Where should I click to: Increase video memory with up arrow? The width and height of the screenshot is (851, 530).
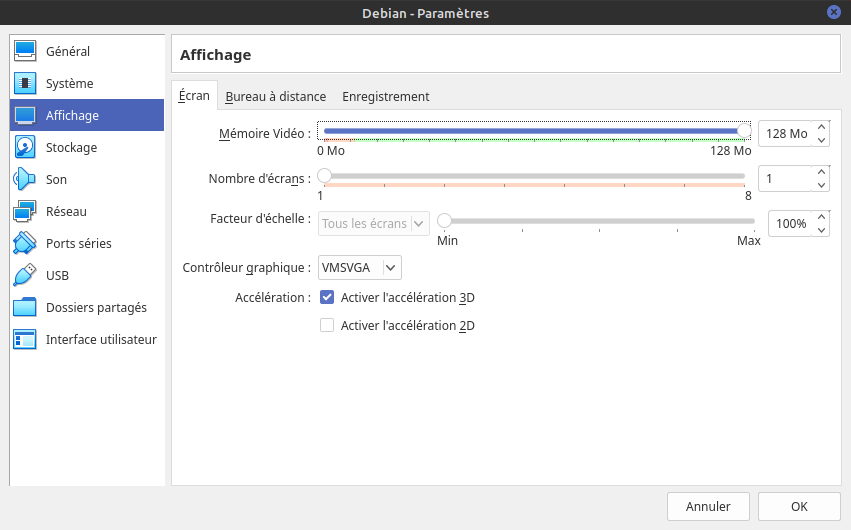coord(821,127)
